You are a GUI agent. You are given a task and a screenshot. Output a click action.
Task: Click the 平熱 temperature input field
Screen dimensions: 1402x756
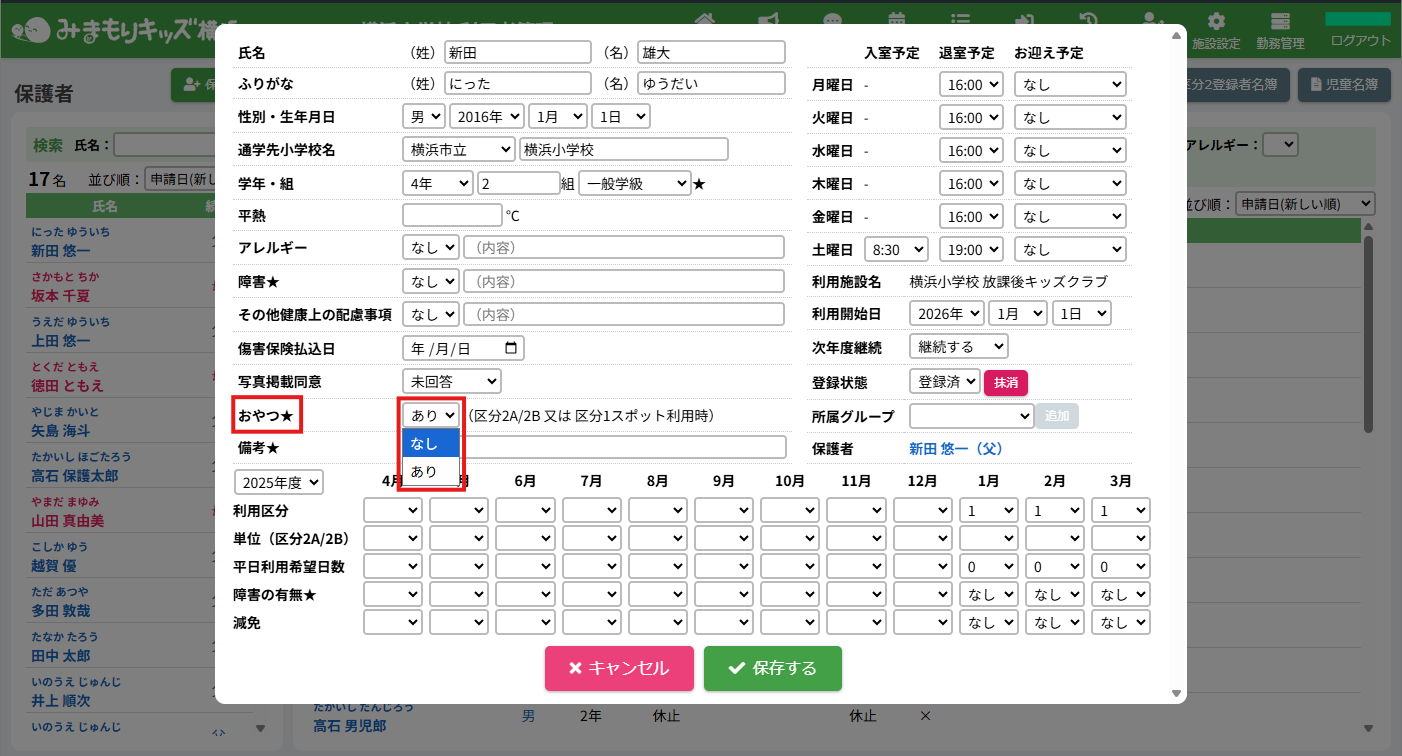tap(452, 215)
